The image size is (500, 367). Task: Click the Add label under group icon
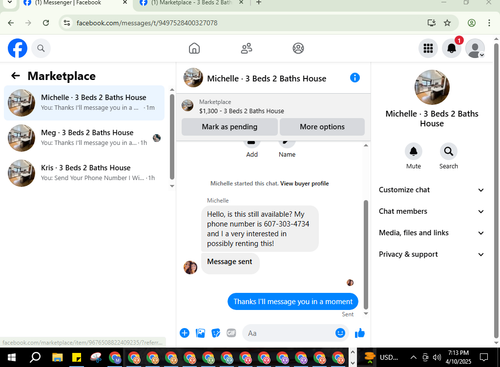[x=252, y=155]
